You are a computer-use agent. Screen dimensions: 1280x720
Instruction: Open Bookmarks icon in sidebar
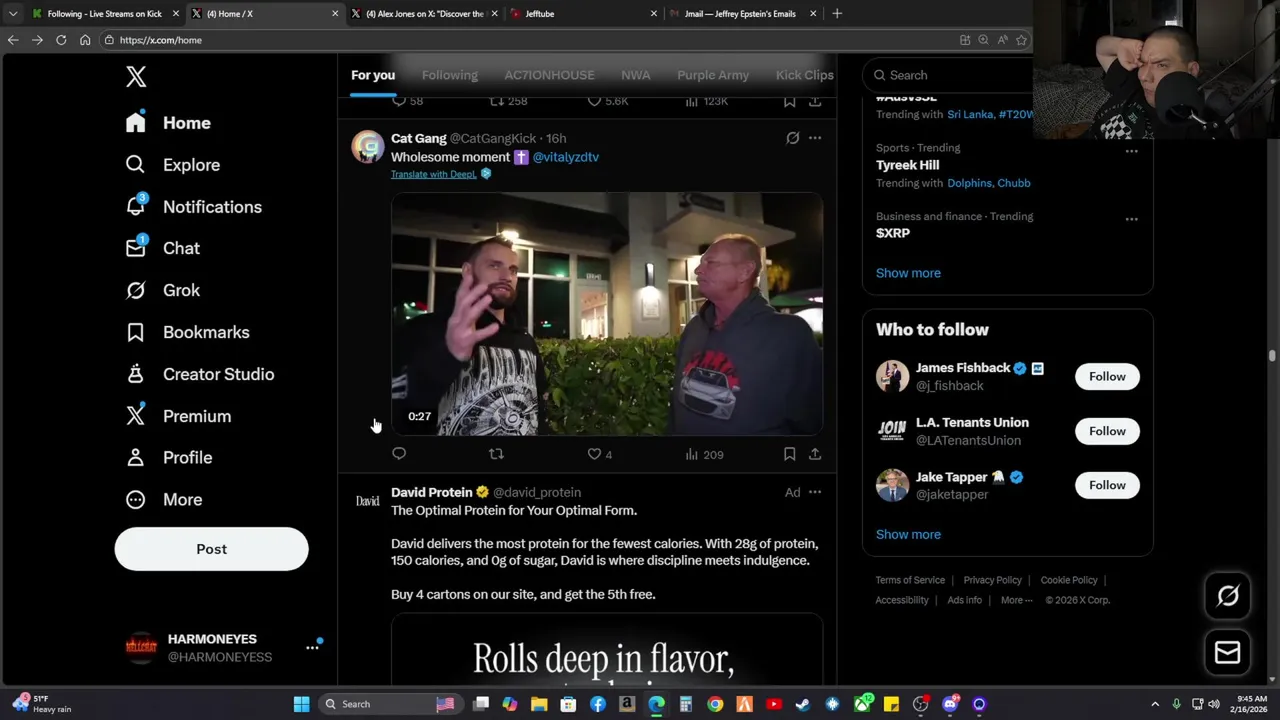tap(136, 332)
